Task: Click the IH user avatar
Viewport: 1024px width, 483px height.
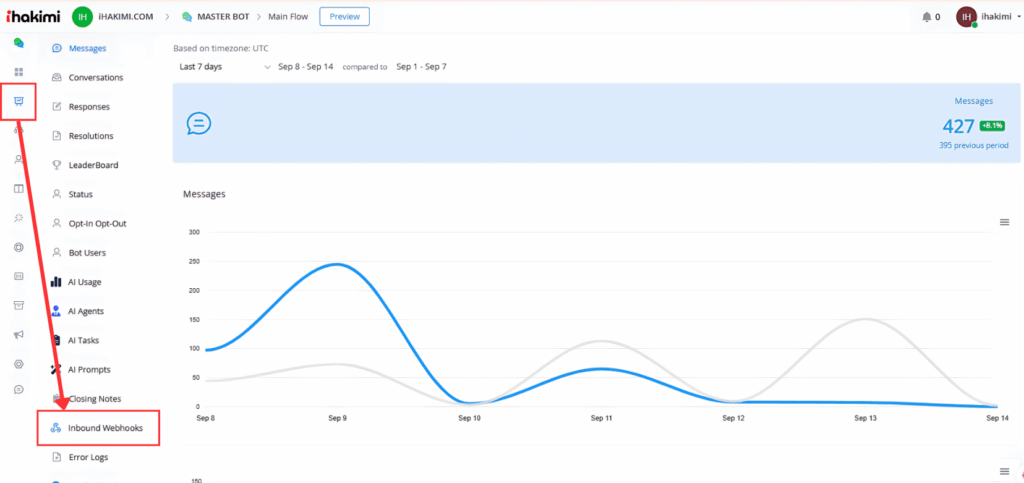Action: (966, 17)
